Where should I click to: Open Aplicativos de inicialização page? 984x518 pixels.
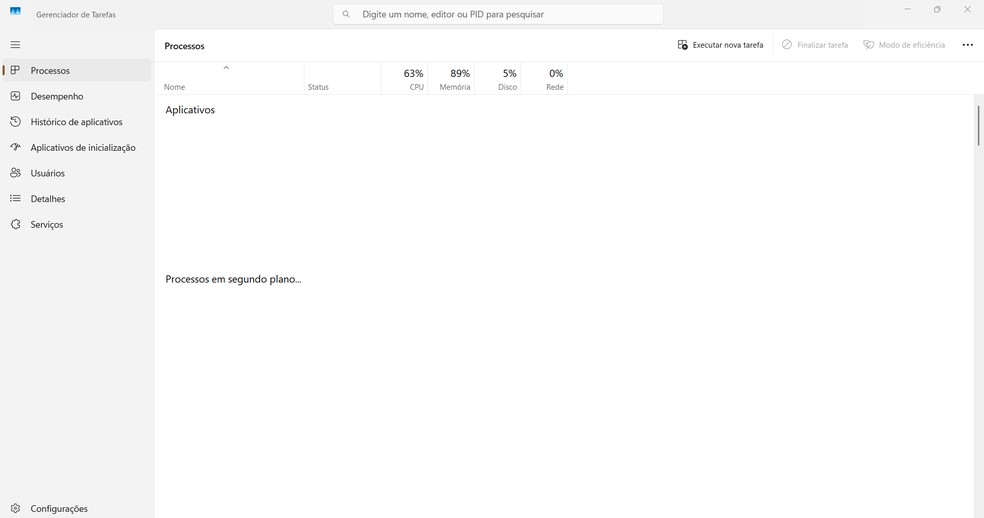coord(77,148)
